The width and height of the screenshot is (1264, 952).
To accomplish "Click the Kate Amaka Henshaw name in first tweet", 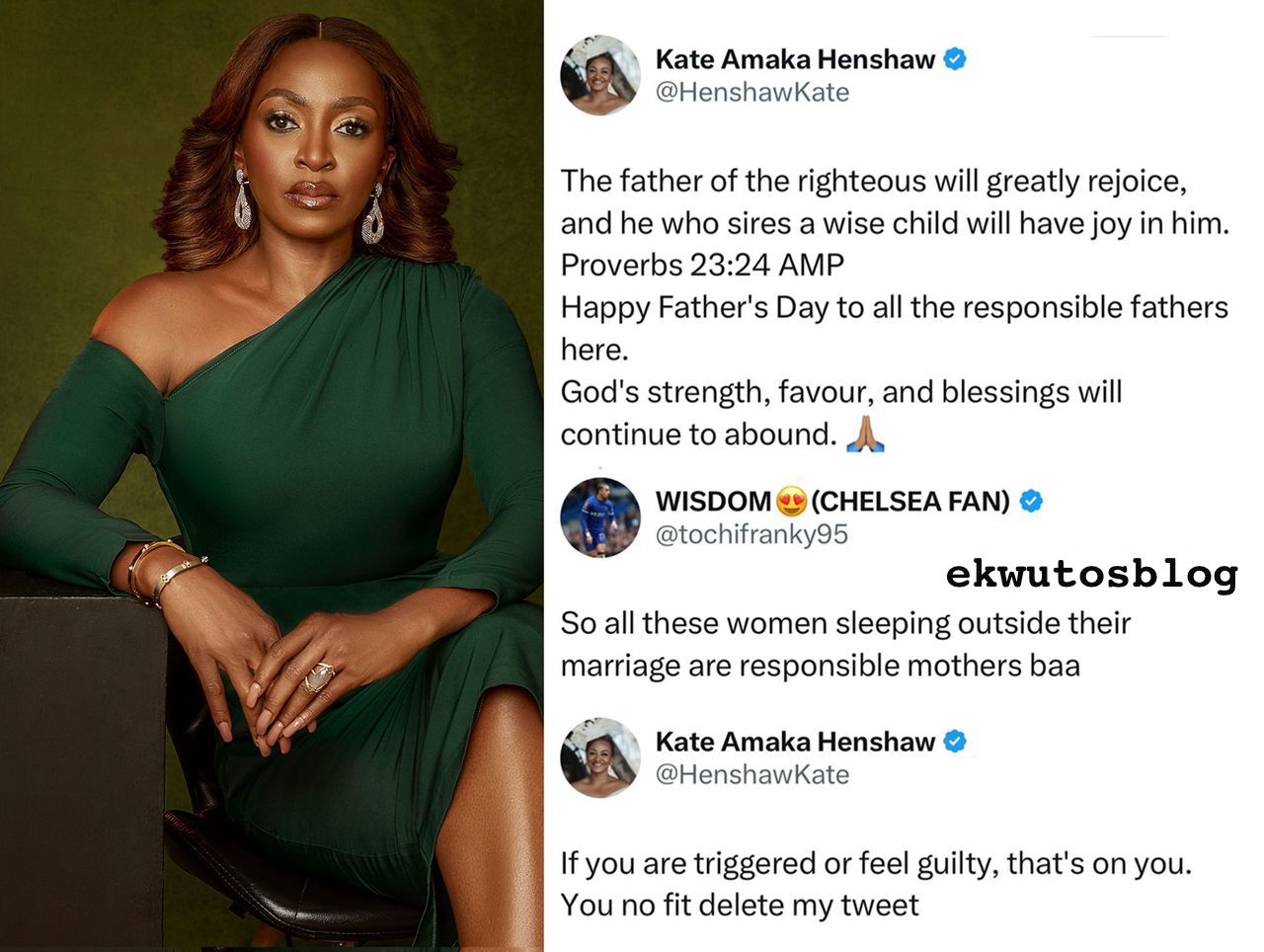I will pyautogui.click(x=795, y=59).
